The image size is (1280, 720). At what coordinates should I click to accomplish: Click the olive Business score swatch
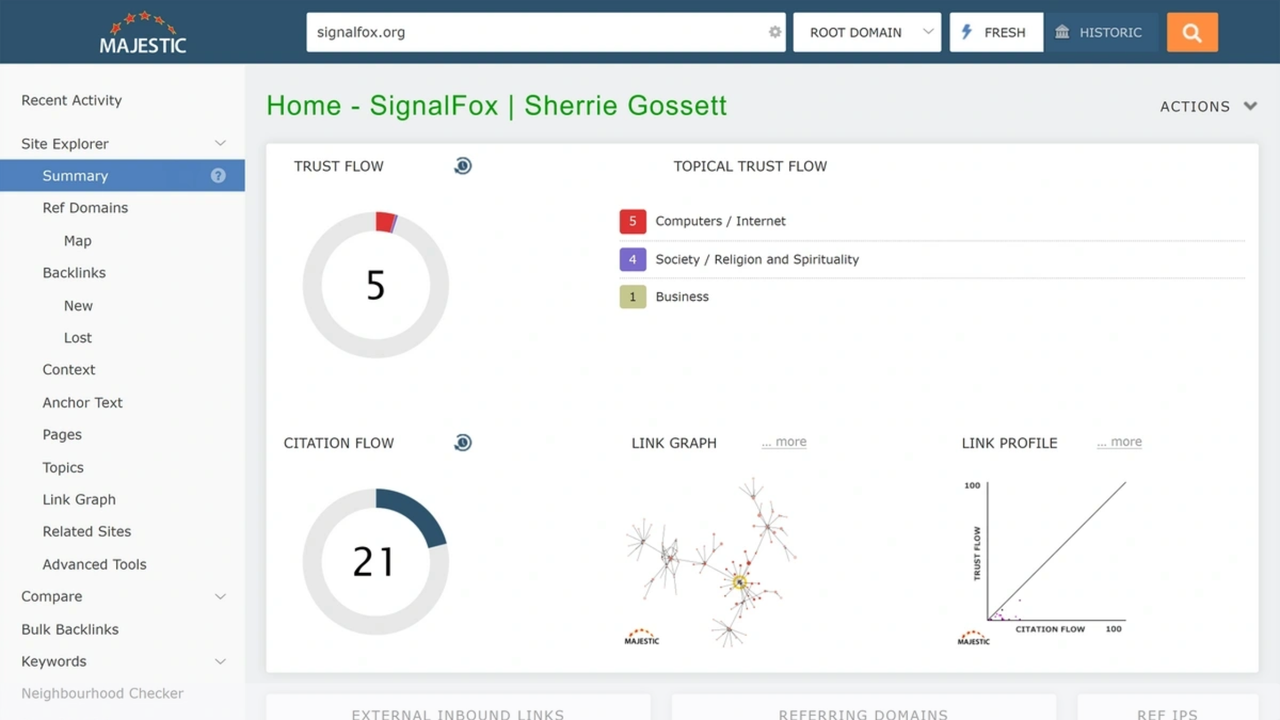click(x=632, y=297)
